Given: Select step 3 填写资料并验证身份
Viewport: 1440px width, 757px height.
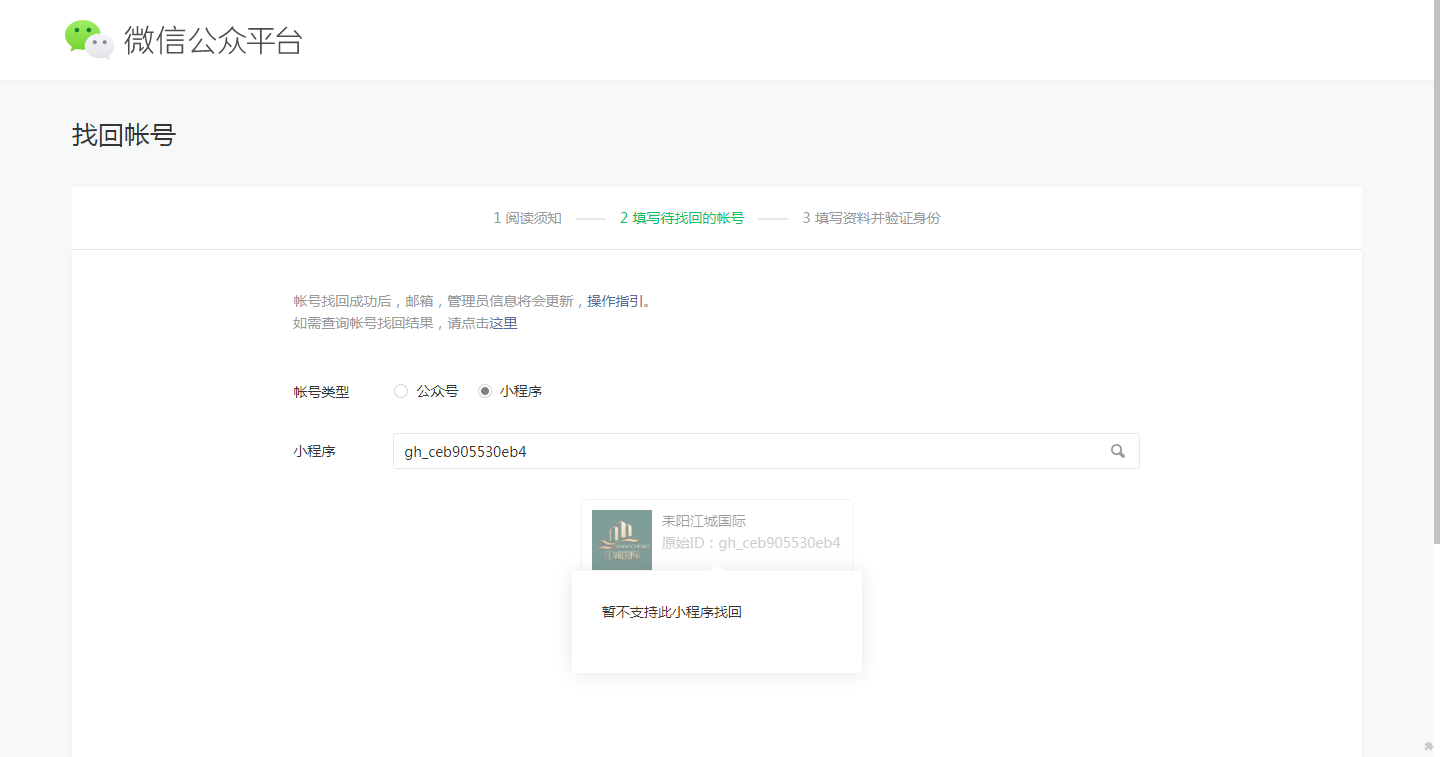Looking at the screenshot, I should click(871, 218).
